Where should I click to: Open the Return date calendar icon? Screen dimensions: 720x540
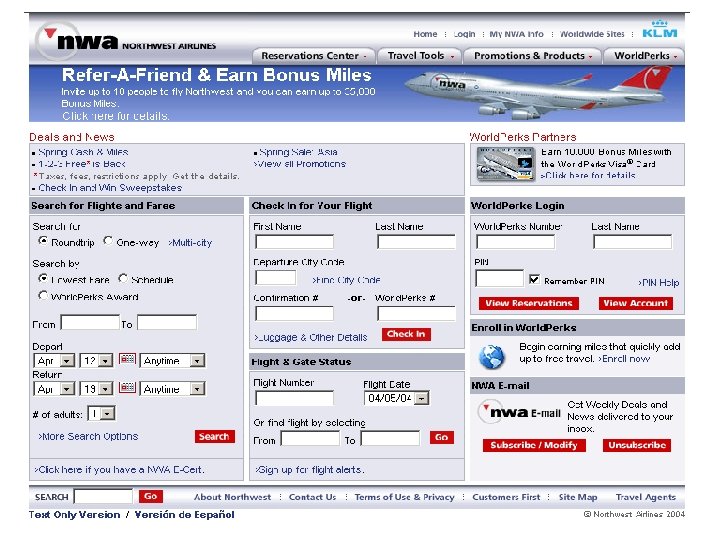click(127, 388)
